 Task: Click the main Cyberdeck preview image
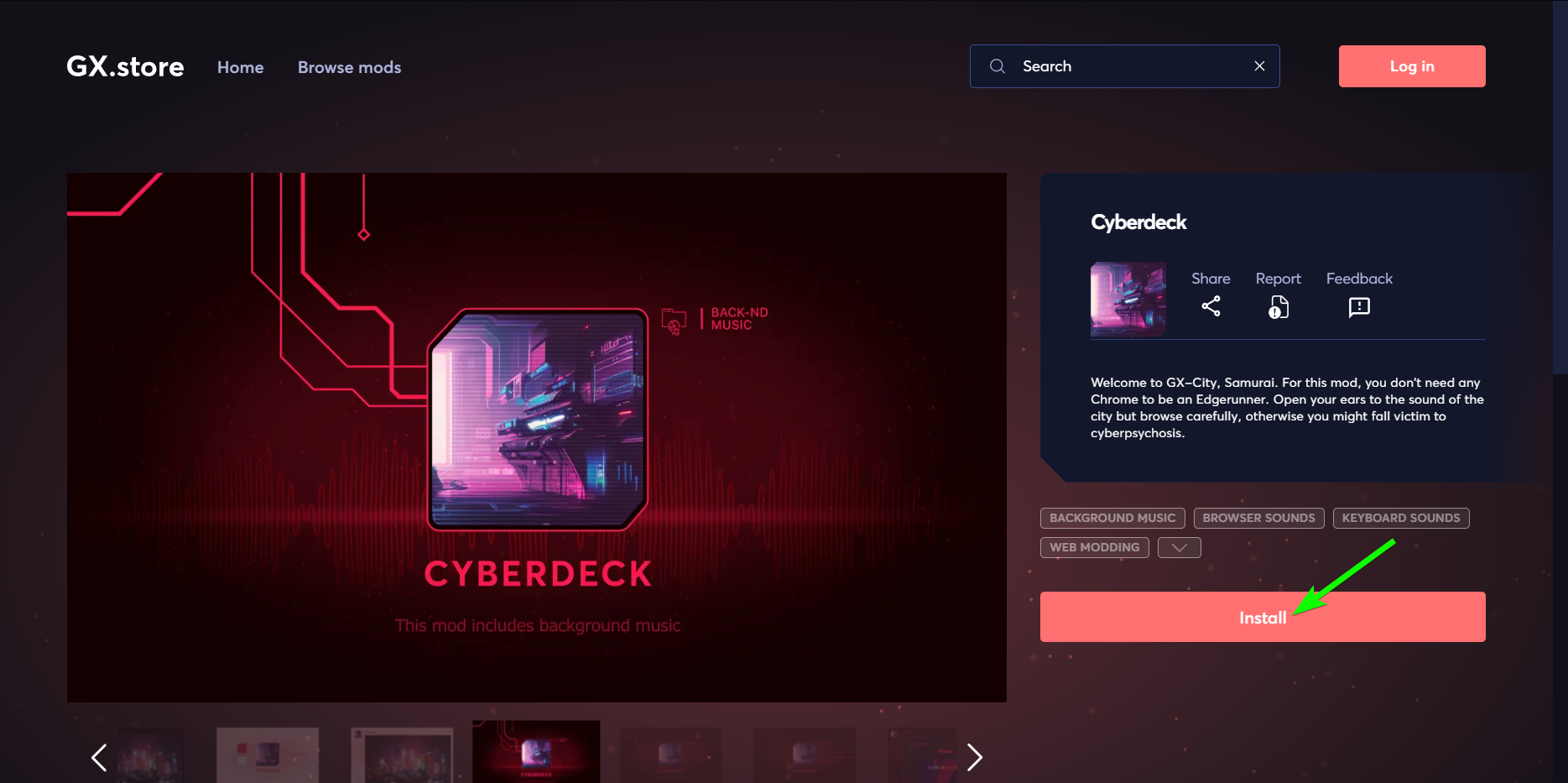537,437
